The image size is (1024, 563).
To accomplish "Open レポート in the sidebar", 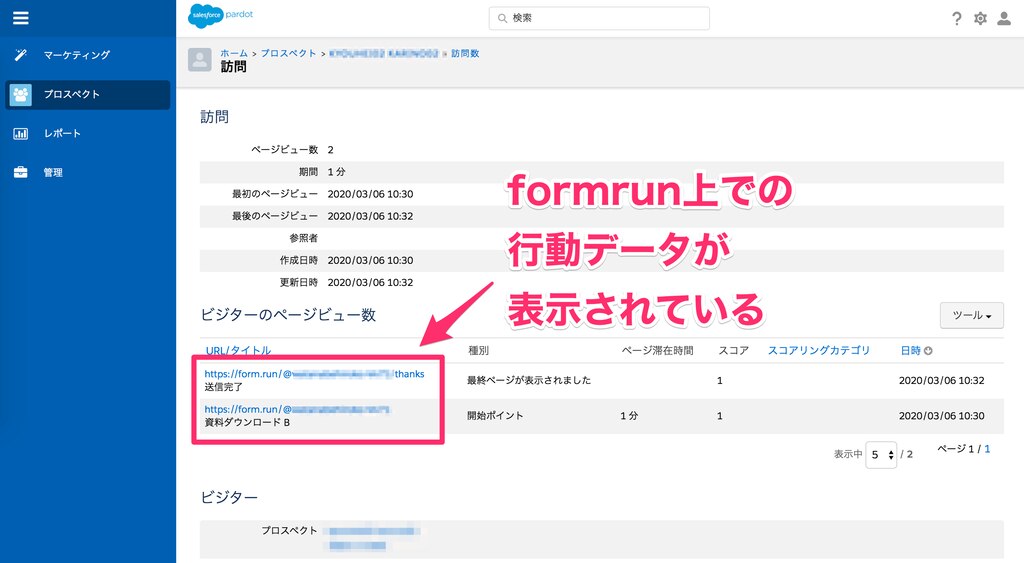I will pos(62,133).
